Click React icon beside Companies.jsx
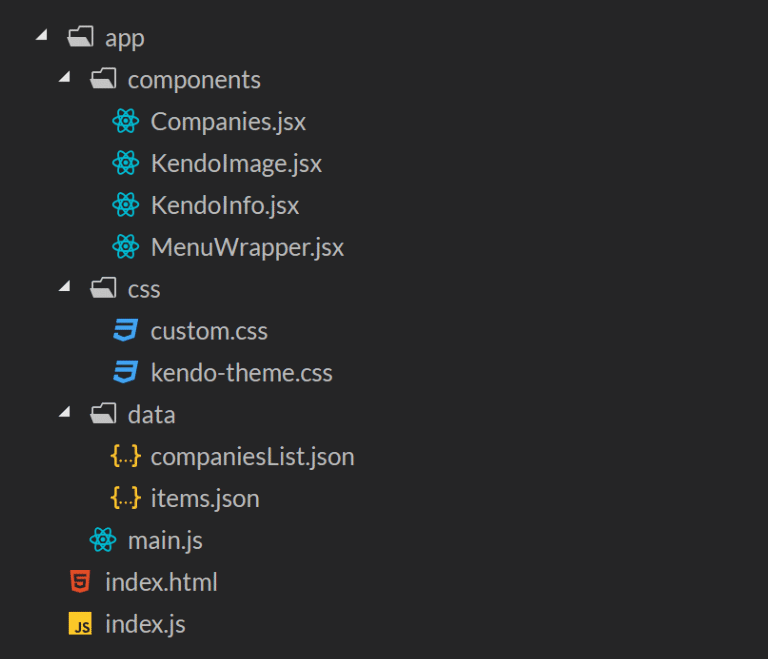Viewport: 768px width, 659px height. click(126, 121)
